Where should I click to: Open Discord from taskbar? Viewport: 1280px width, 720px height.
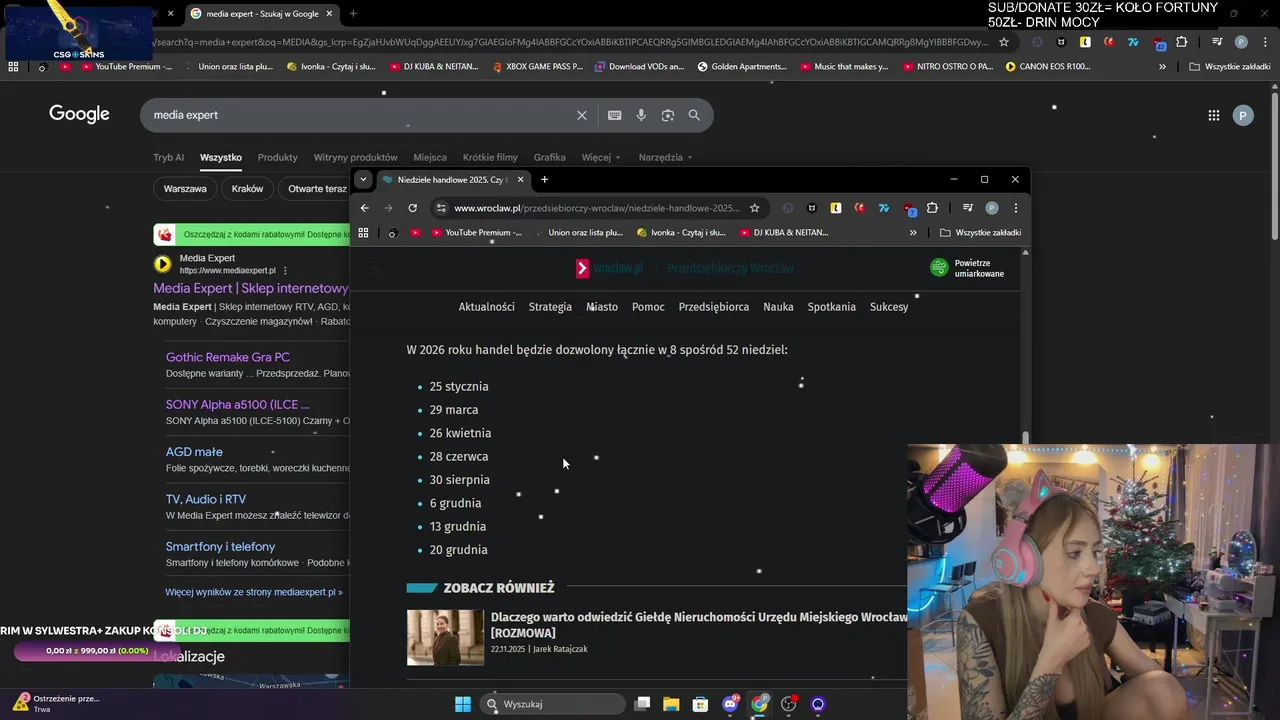point(730,704)
